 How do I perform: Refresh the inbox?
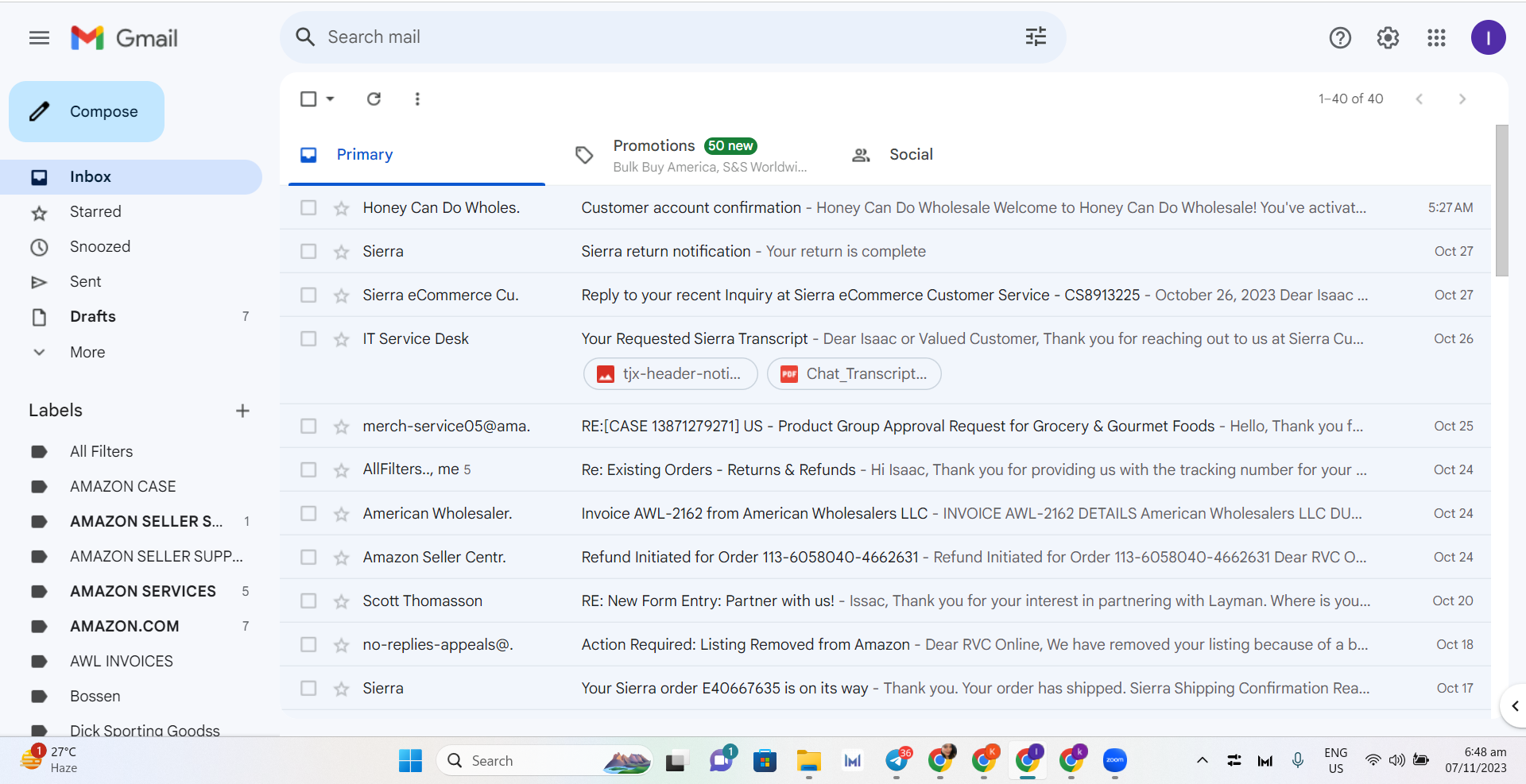[374, 98]
